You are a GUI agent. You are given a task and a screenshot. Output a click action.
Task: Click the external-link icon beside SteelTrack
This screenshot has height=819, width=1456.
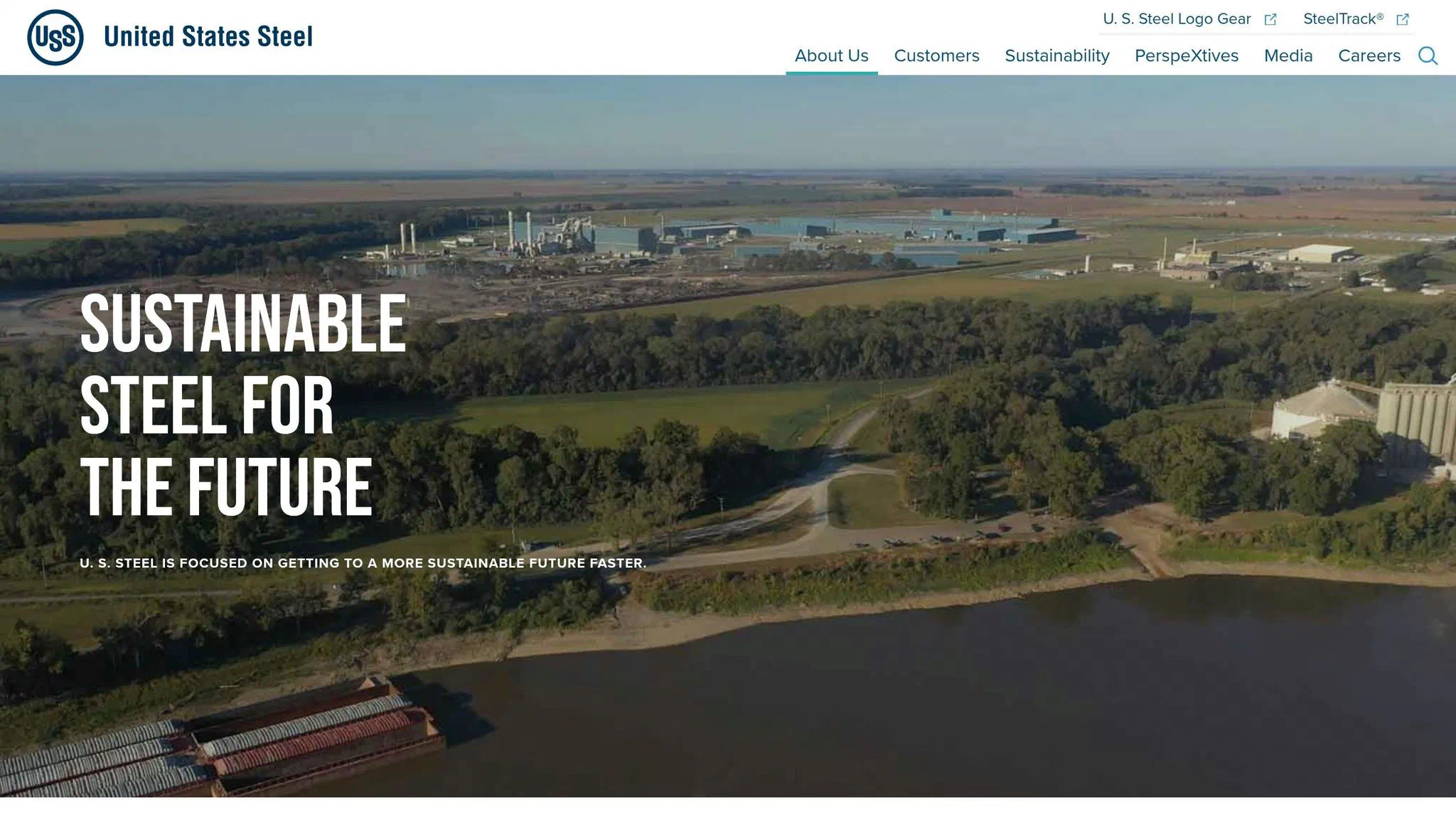click(1402, 19)
